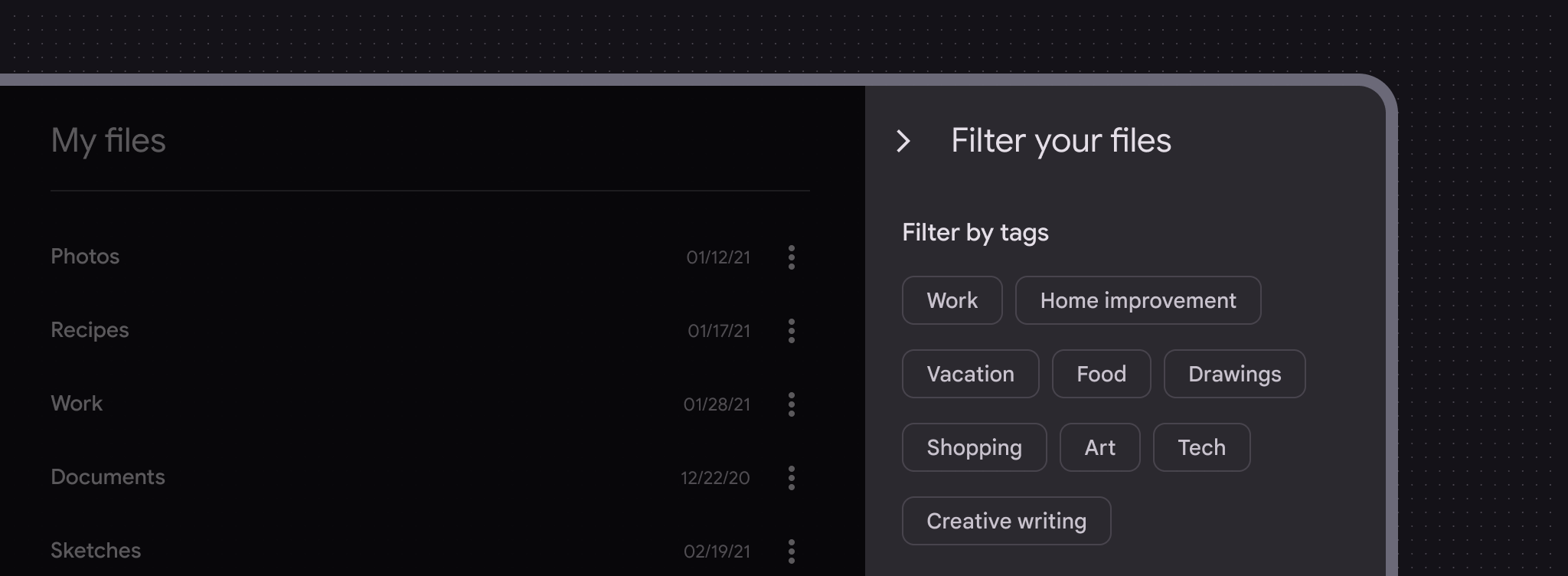Open the Work folder in My files

click(77, 404)
